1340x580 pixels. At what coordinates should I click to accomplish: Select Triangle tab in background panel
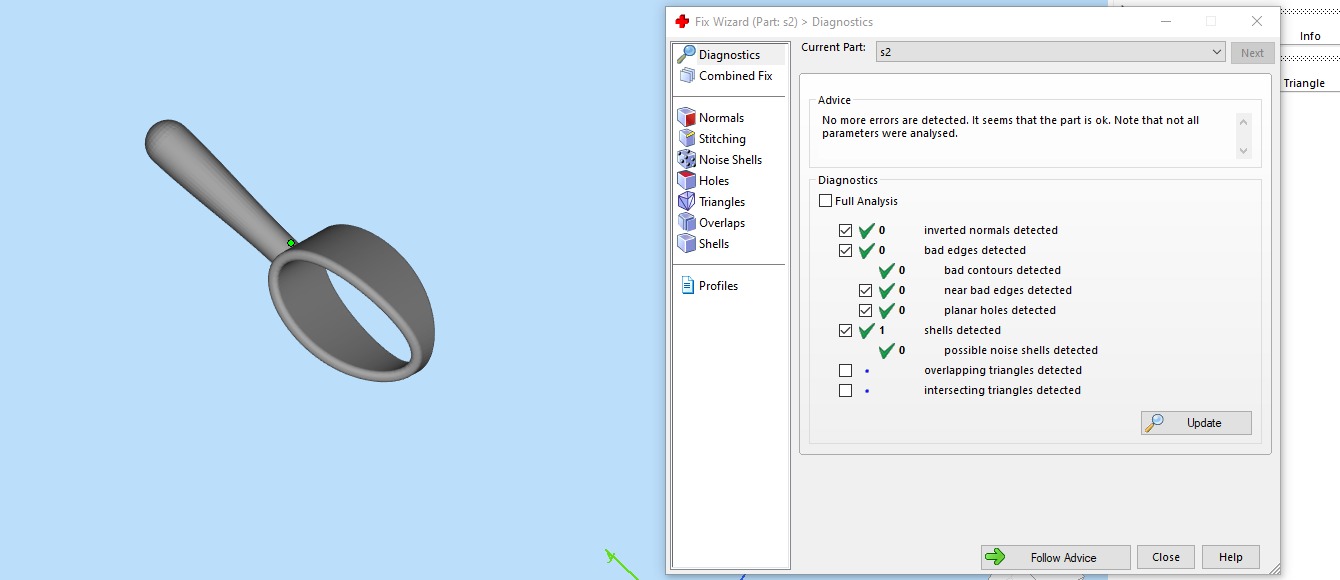click(x=1304, y=83)
